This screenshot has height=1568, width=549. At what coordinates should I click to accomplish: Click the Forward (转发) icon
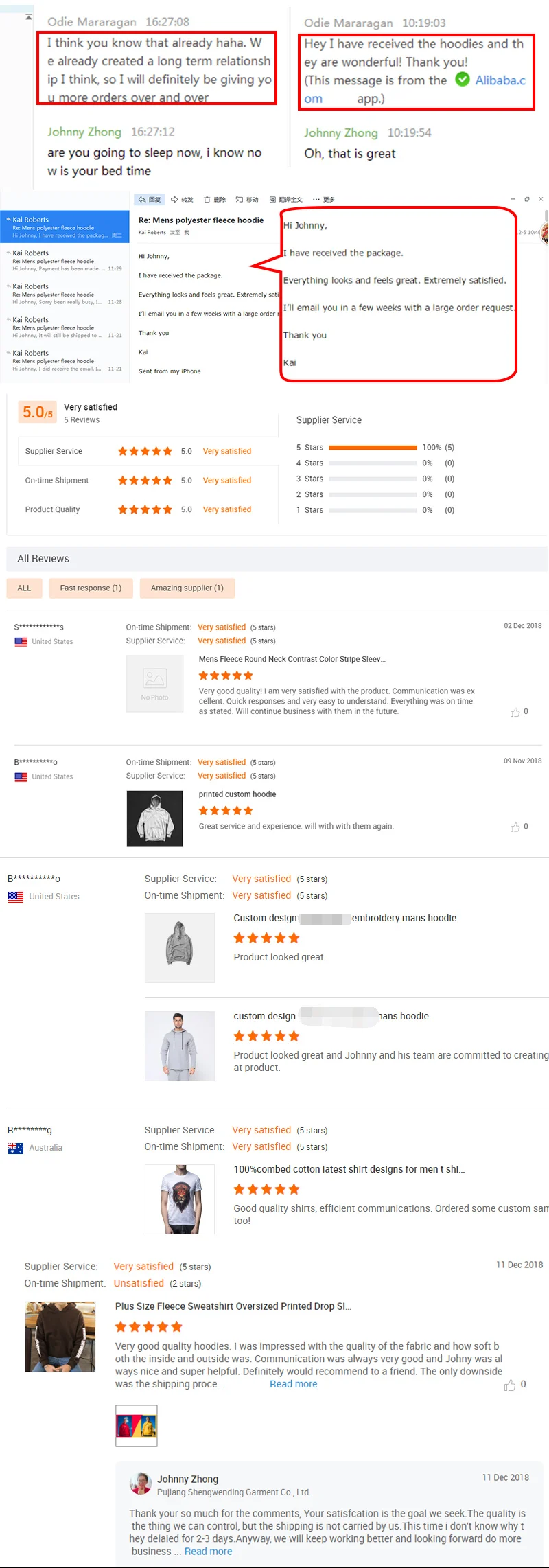tap(181, 199)
